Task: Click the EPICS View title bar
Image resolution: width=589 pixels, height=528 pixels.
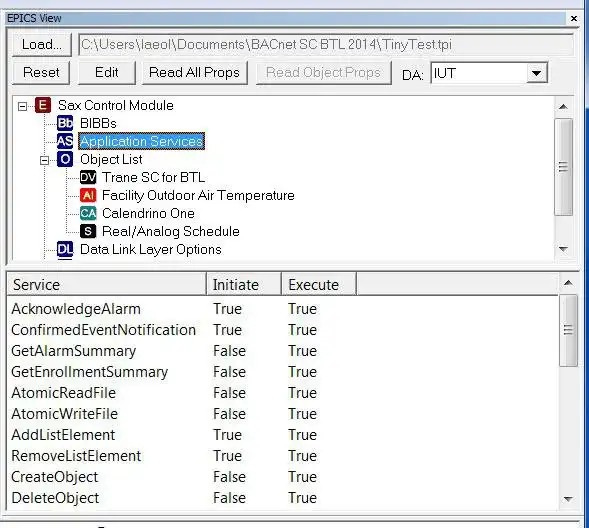Action: pos(285,18)
